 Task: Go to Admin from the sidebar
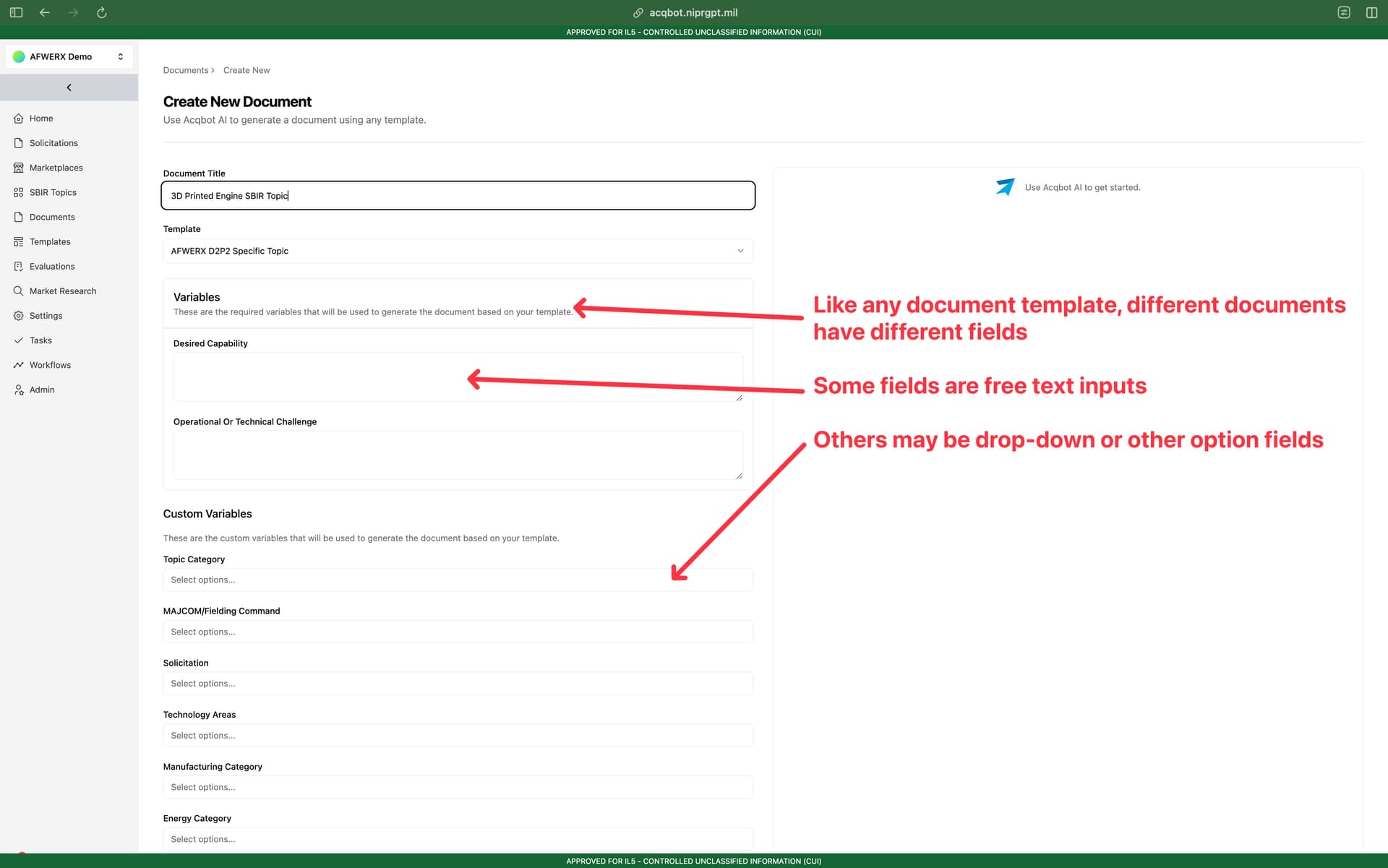(x=42, y=390)
